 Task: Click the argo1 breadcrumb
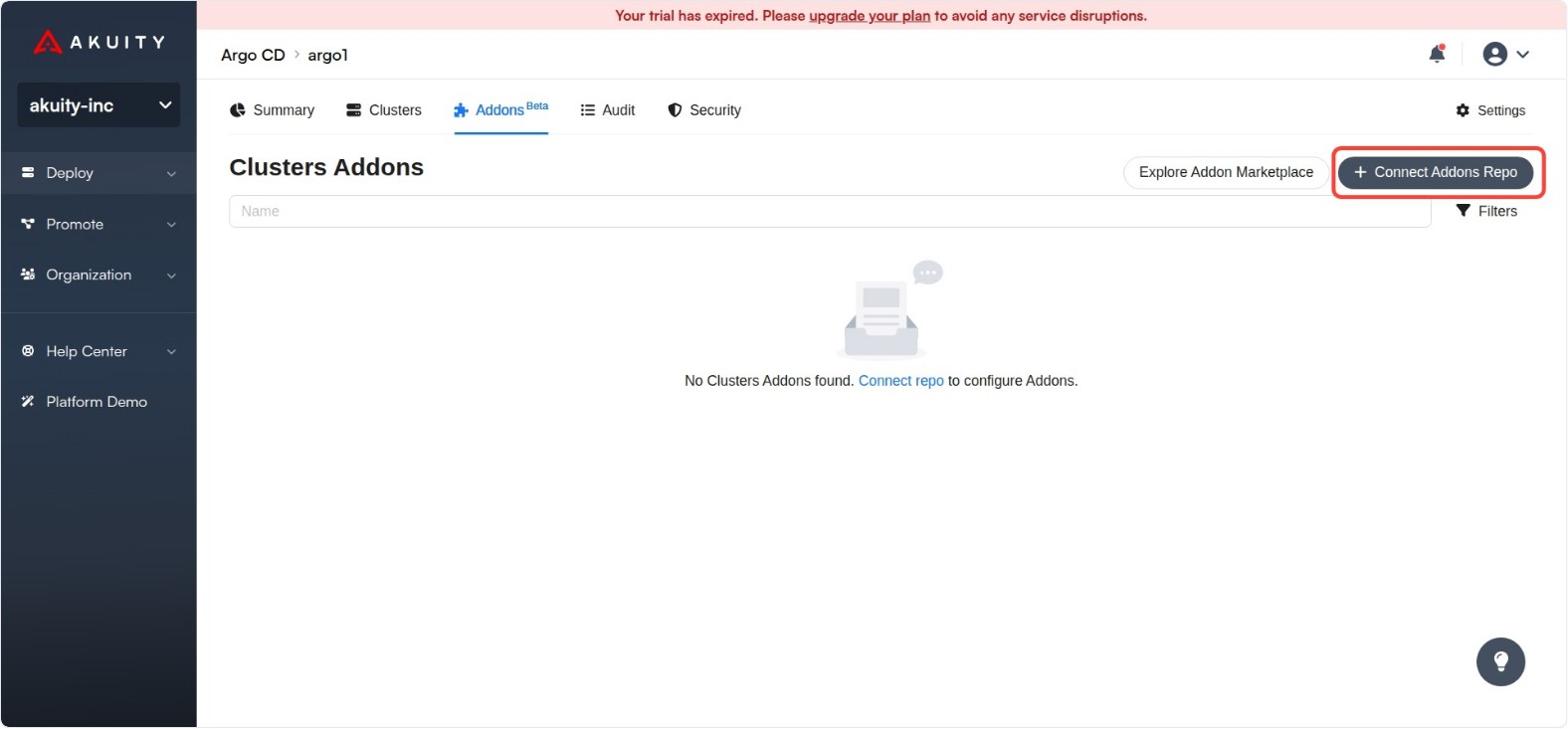tap(327, 55)
